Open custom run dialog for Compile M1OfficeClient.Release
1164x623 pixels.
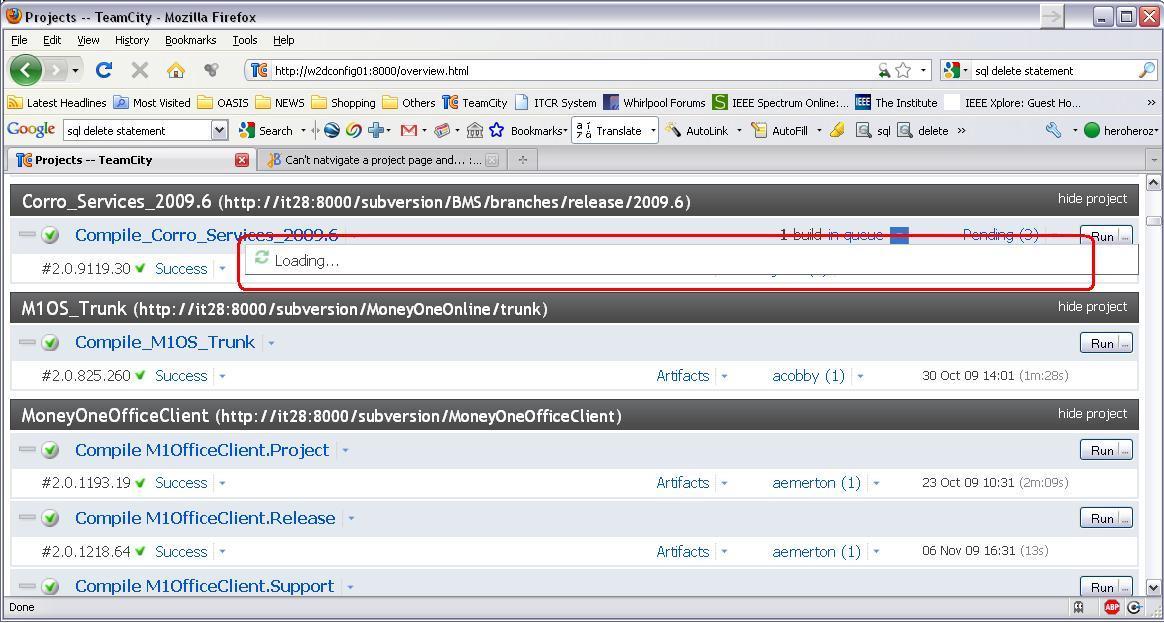click(1126, 518)
